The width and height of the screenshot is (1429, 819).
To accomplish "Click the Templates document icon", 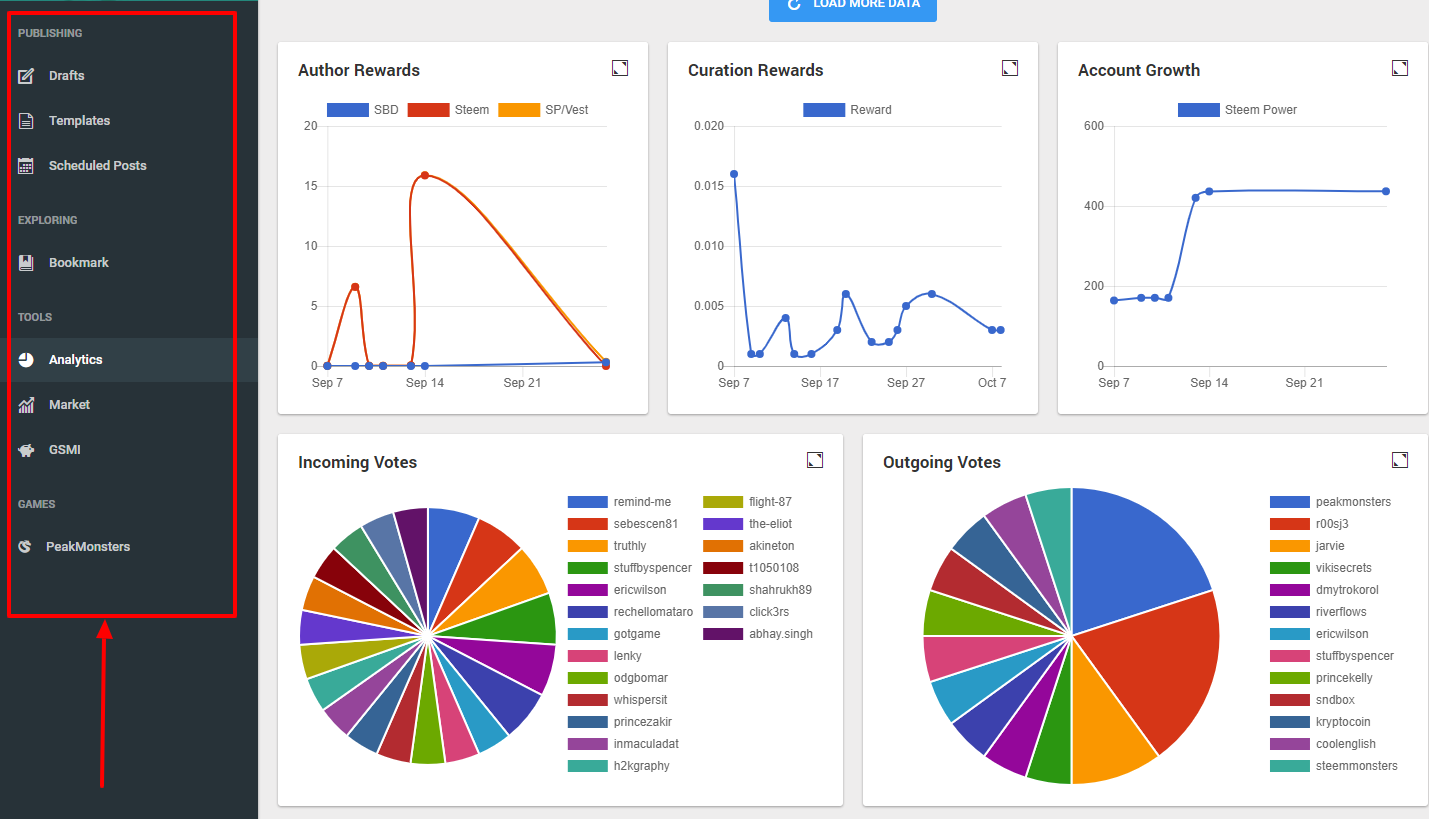I will (x=26, y=121).
